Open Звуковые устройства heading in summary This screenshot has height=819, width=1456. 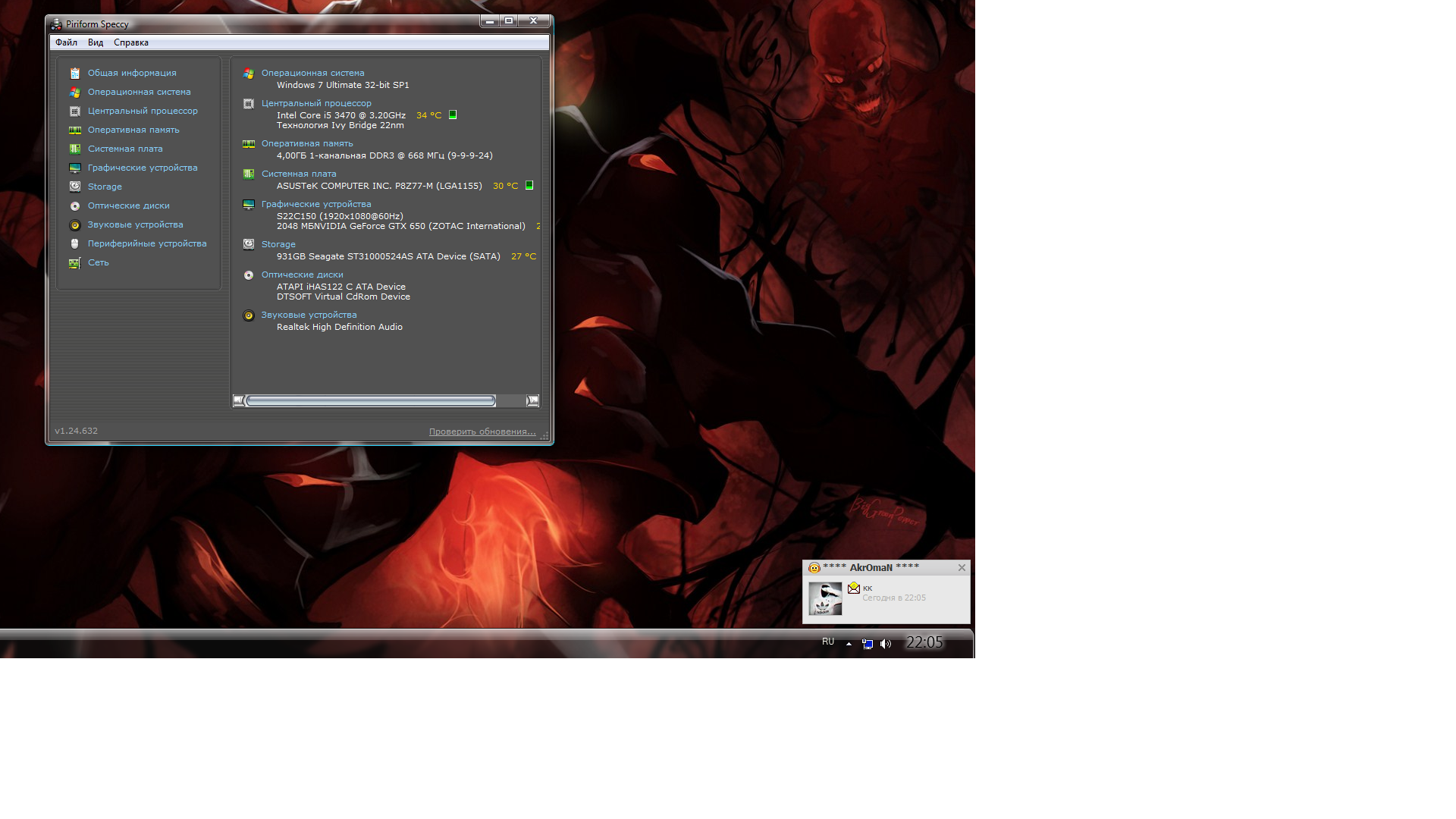[309, 315]
